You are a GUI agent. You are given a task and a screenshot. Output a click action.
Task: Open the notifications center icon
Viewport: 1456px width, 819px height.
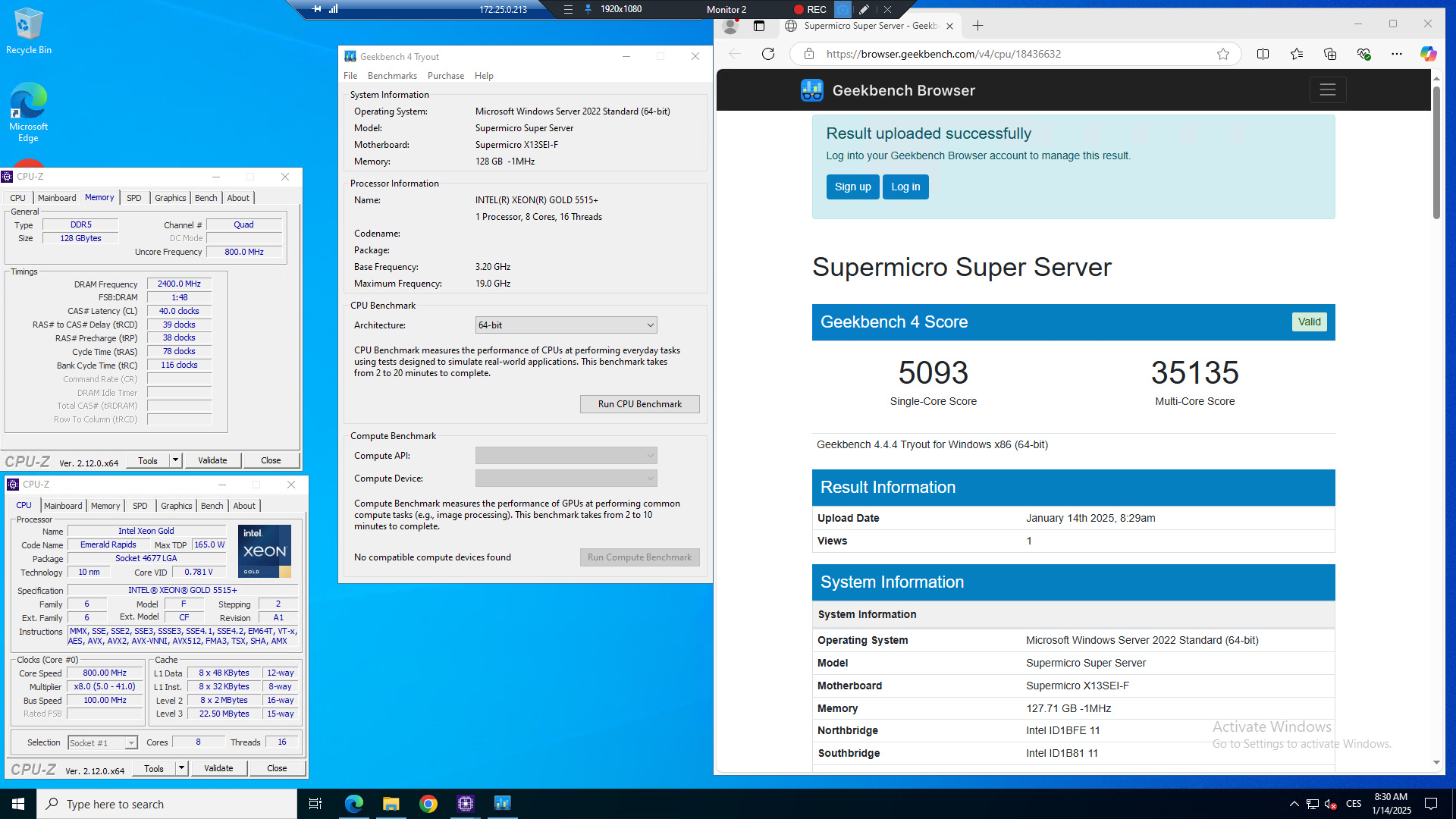point(1431,804)
